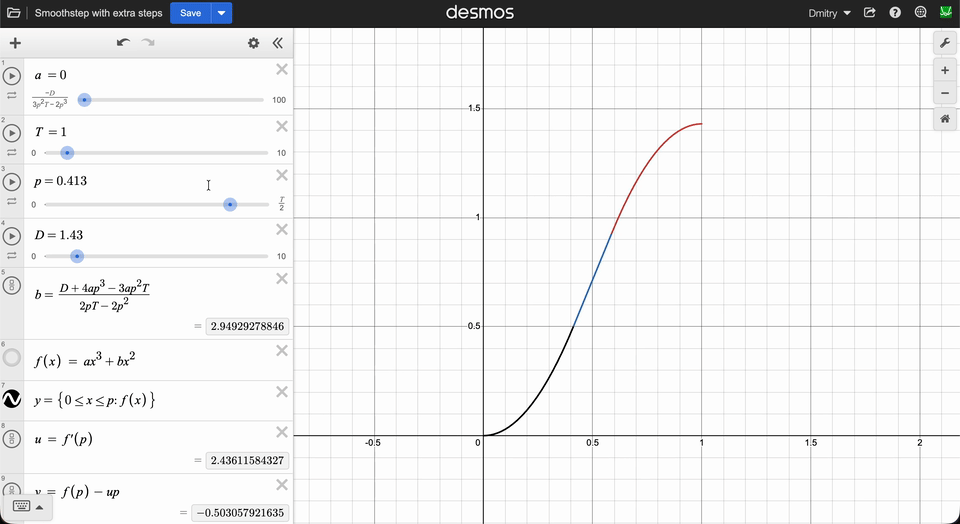Open the language globe menu
Image resolution: width=960 pixels, height=524 pixels.
click(920, 13)
